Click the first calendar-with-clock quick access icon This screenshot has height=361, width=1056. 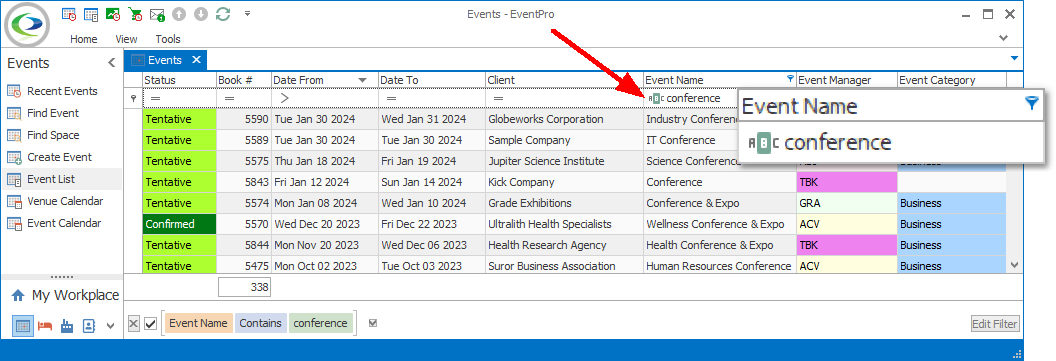click(68, 13)
